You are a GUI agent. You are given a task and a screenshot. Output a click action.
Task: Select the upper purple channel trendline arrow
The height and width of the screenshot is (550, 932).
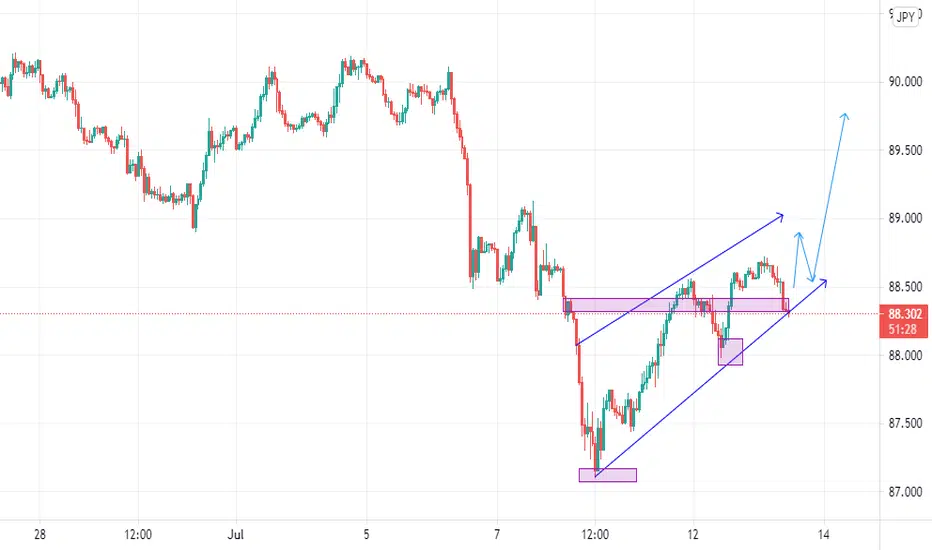[x=680, y=279]
